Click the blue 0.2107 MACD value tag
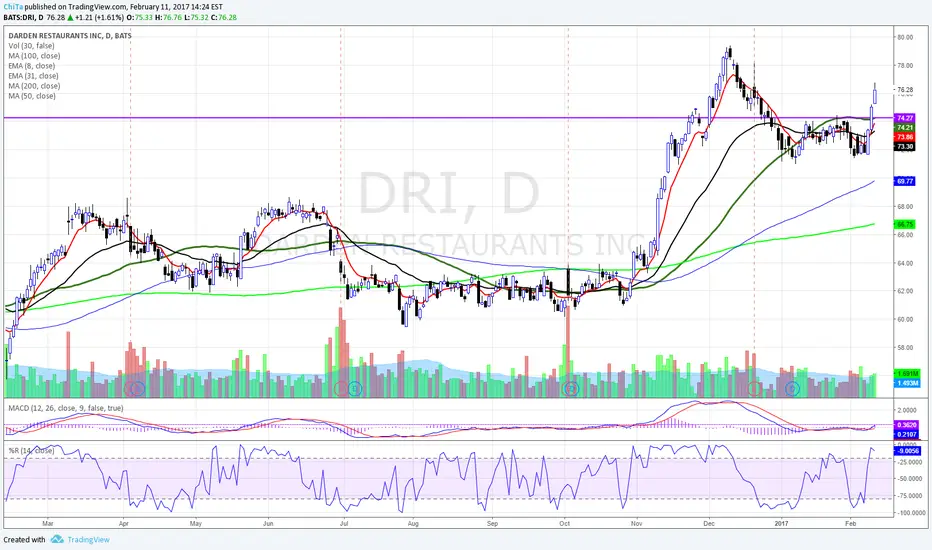This screenshot has height=550, width=932. click(x=906, y=435)
